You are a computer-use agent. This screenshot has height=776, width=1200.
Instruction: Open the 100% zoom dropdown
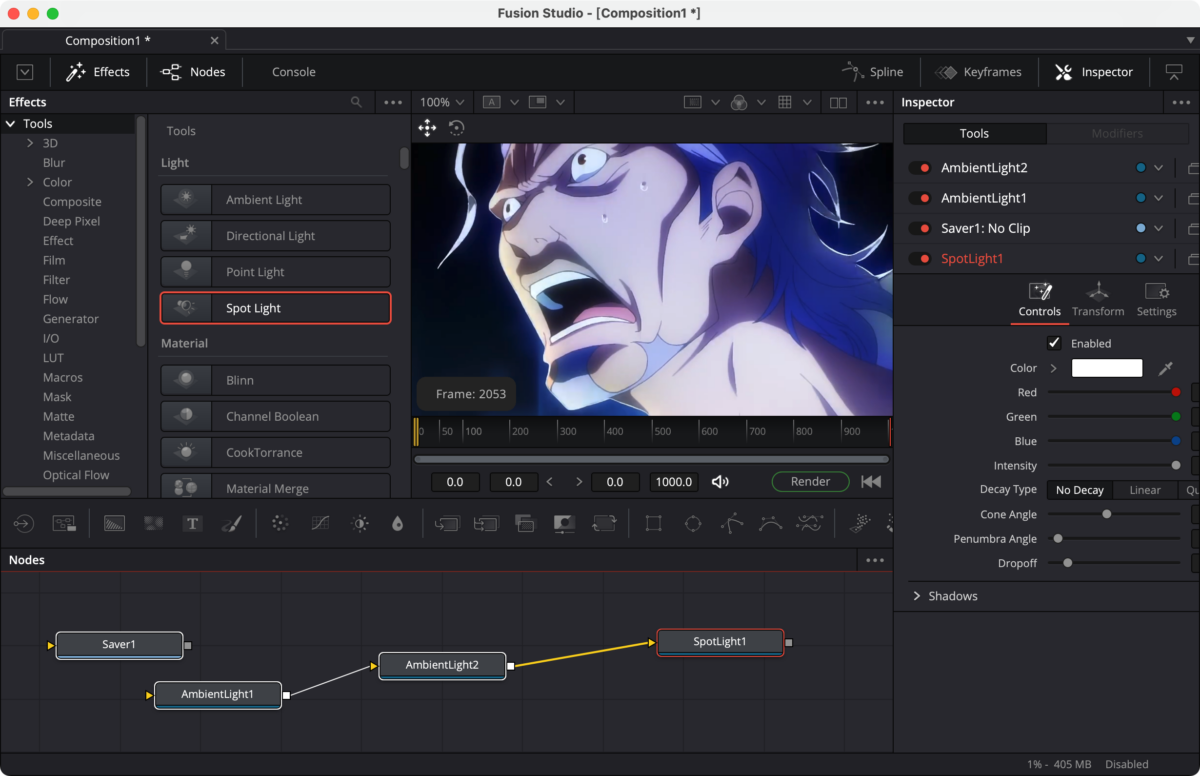pos(442,102)
